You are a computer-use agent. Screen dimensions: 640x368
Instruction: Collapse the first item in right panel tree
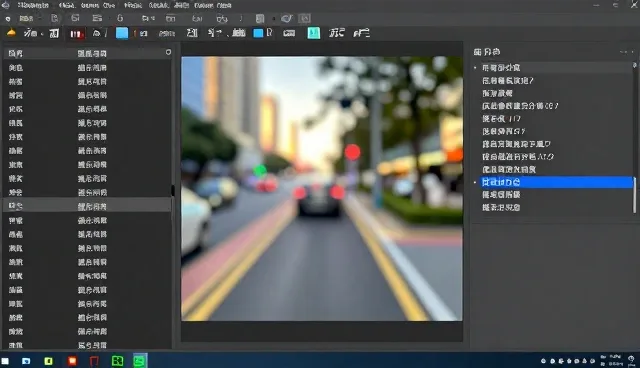475,68
